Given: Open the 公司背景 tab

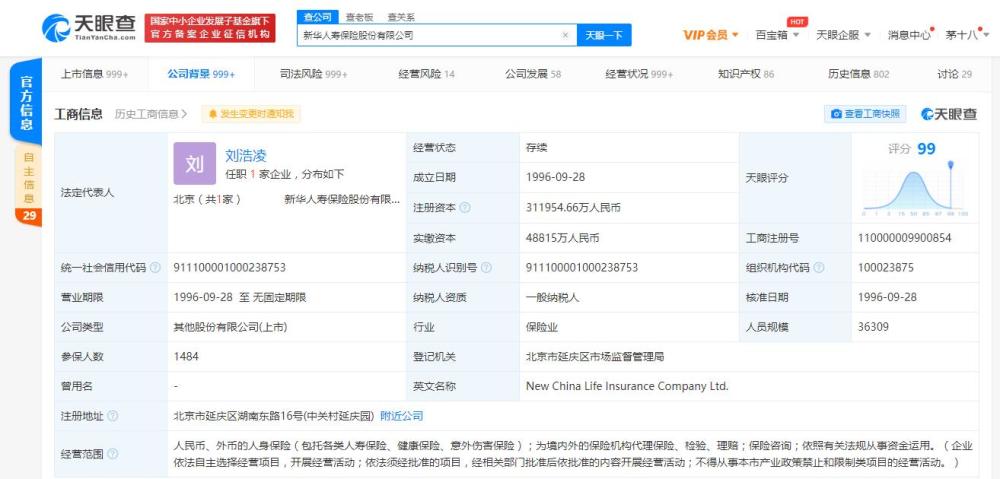Looking at the screenshot, I should click(201, 74).
